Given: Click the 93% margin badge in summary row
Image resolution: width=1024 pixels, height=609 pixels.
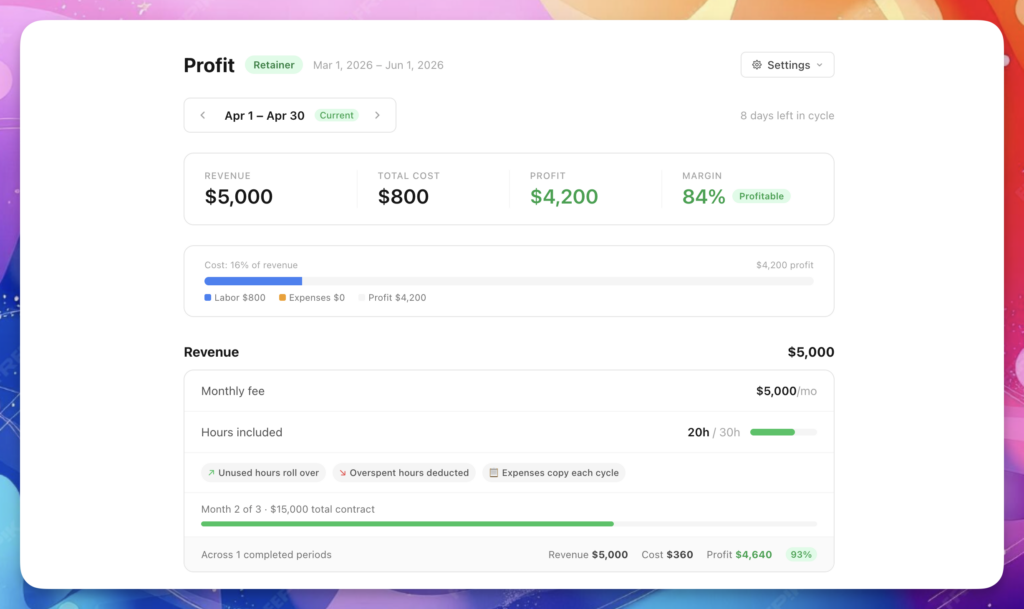Looking at the screenshot, I should coord(801,555).
